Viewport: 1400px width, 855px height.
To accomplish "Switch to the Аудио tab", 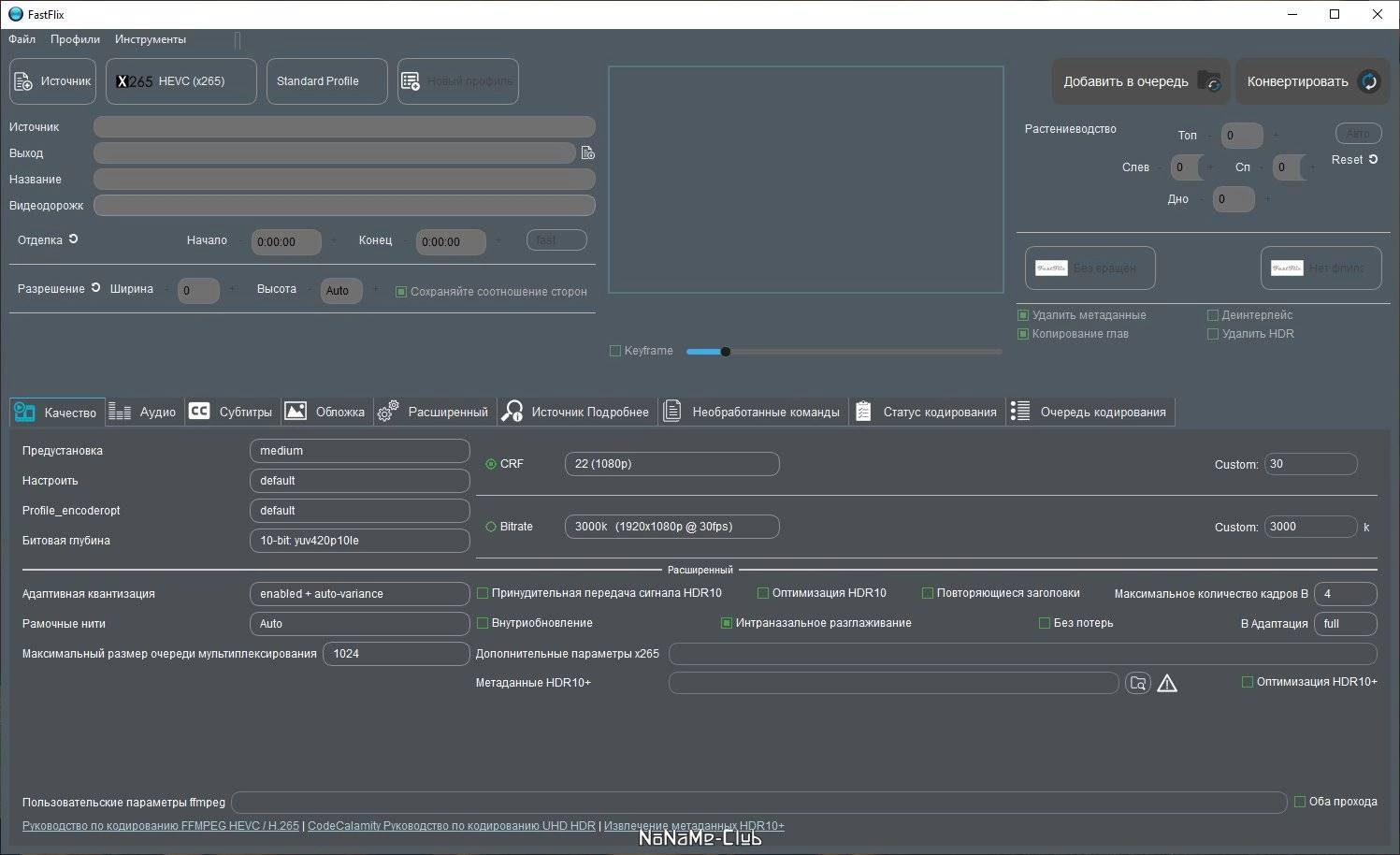I will pyautogui.click(x=144, y=412).
